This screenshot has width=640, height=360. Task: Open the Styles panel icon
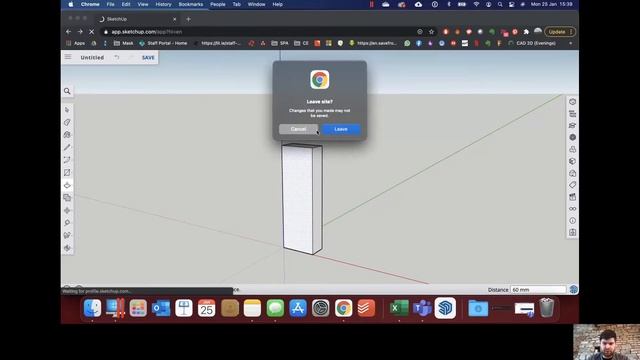(x=573, y=173)
